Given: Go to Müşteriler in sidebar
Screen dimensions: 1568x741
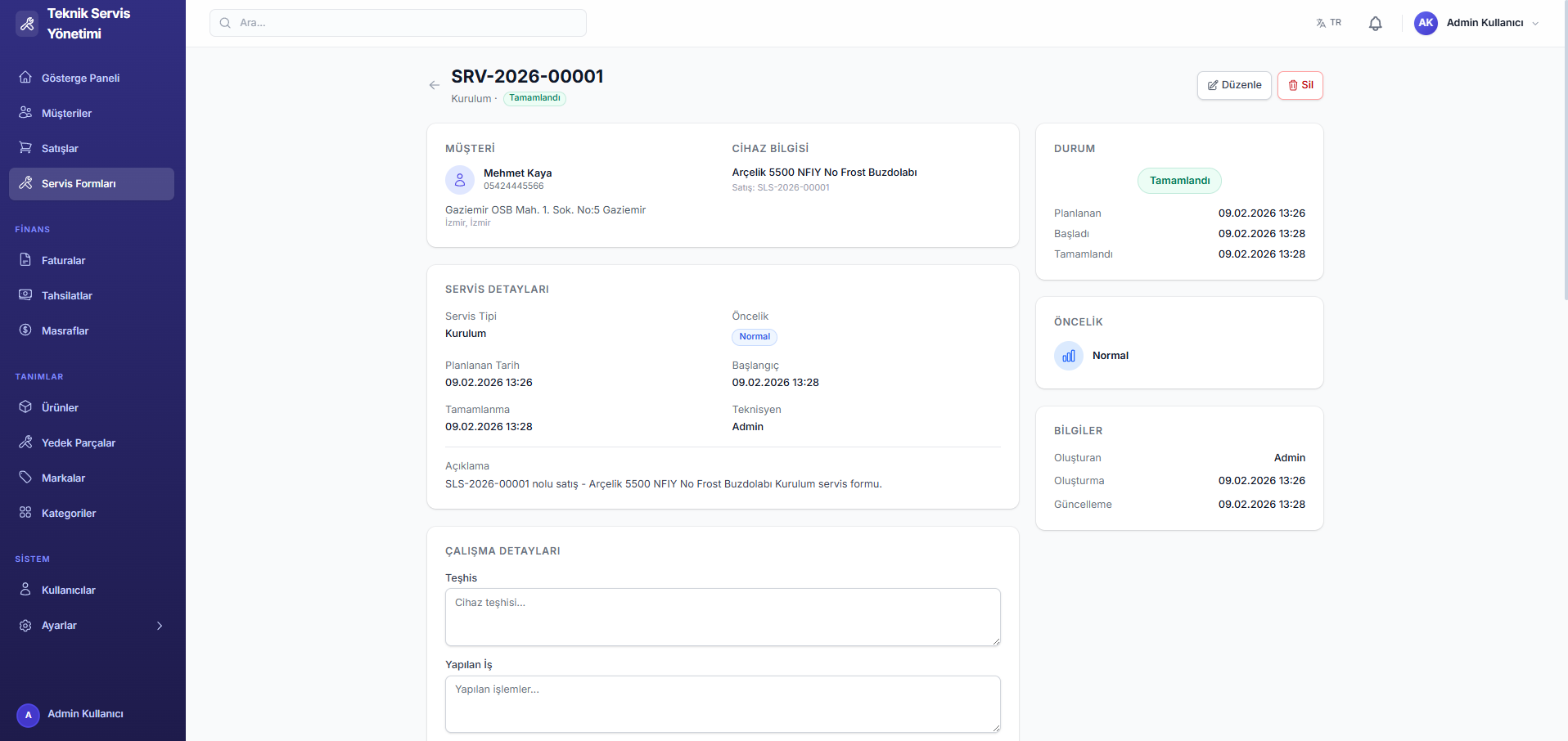Looking at the screenshot, I should (66, 114).
